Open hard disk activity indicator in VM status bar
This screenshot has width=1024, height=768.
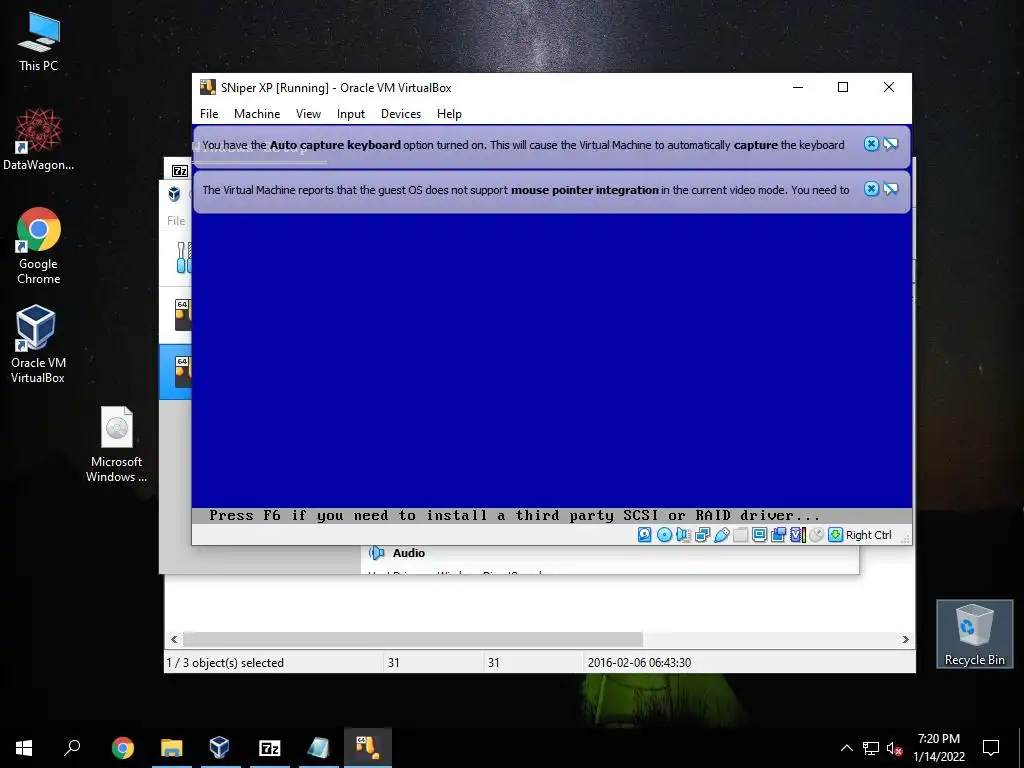point(645,535)
